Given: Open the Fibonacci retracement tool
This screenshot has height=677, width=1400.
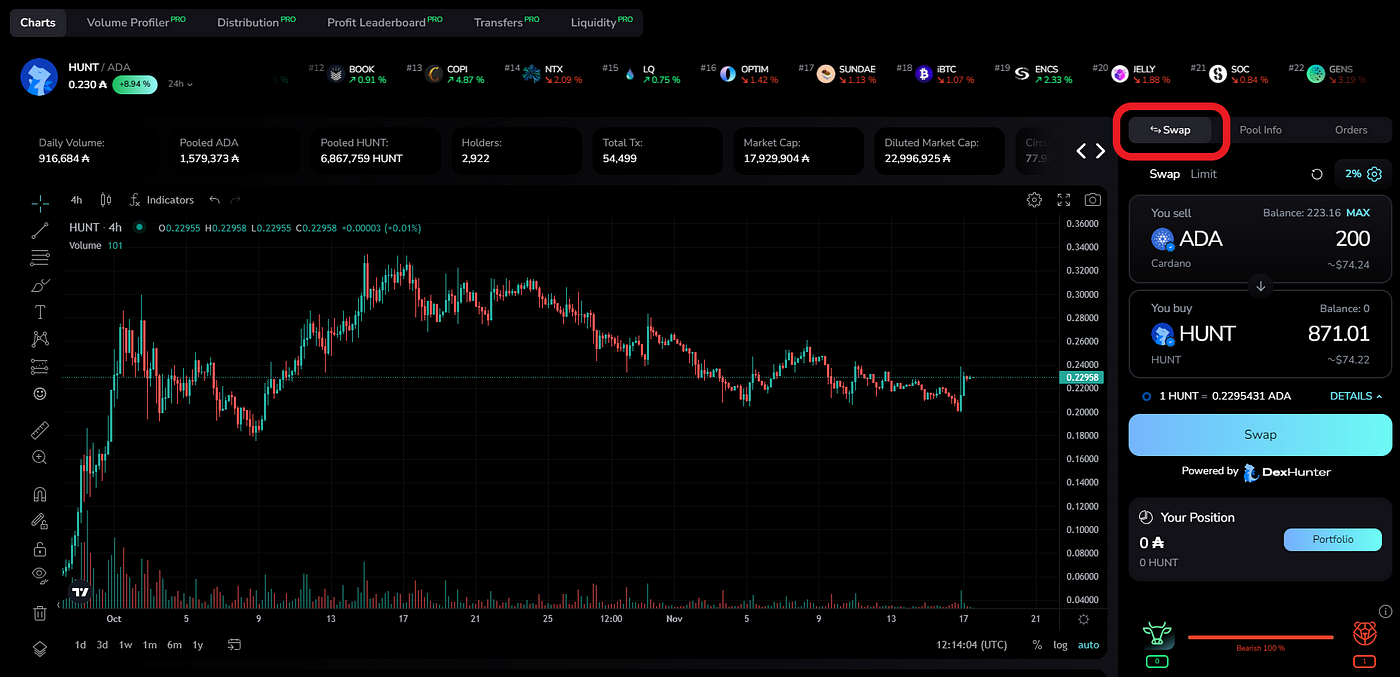Looking at the screenshot, I should click(40, 258).
